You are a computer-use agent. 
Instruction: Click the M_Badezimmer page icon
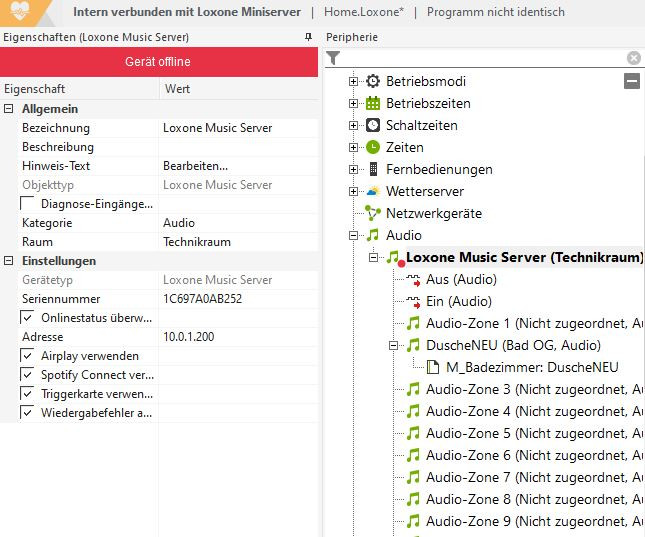[432, 367]
